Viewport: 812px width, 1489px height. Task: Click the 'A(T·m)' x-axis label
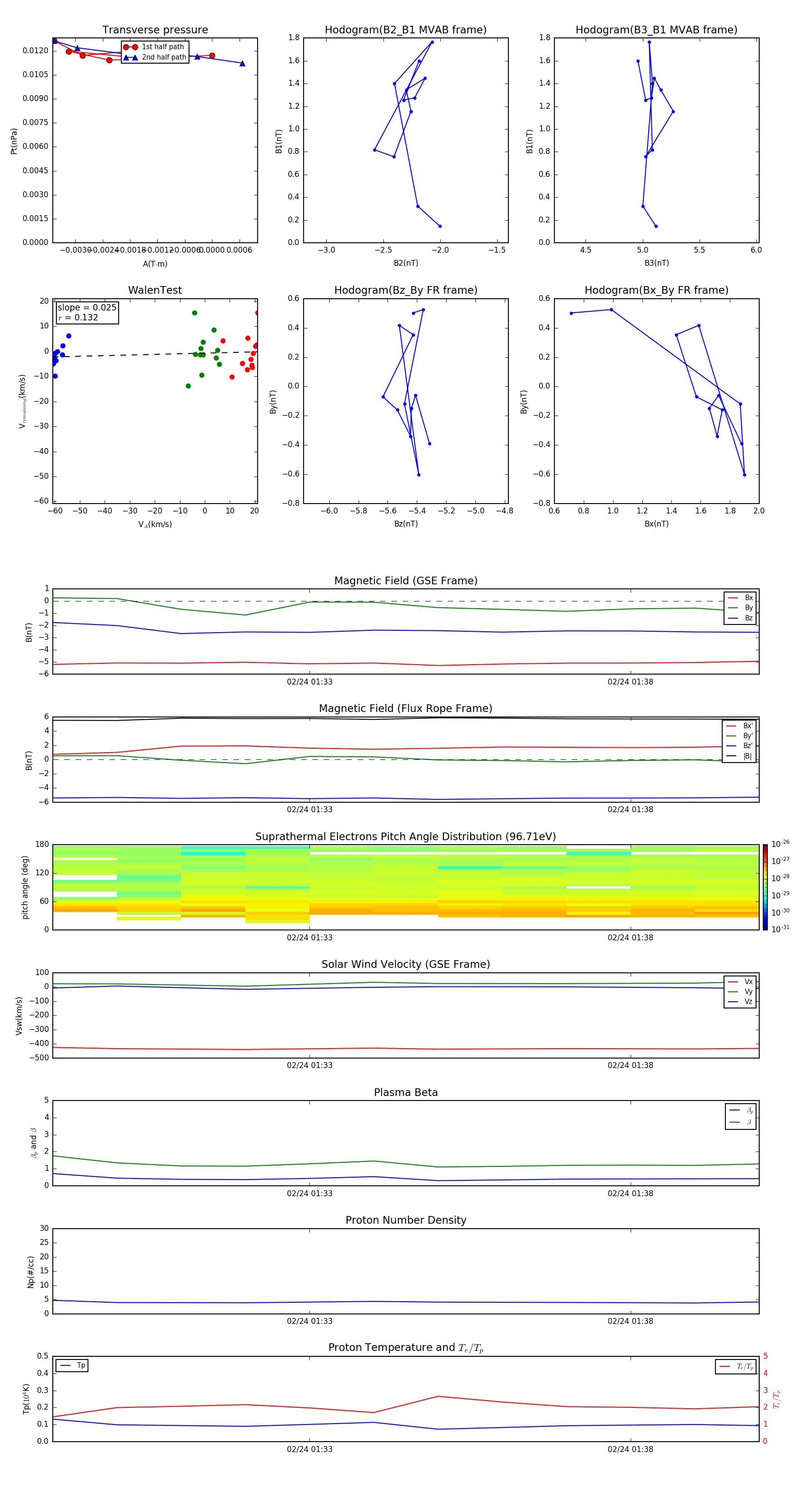[x=155, y=264]
